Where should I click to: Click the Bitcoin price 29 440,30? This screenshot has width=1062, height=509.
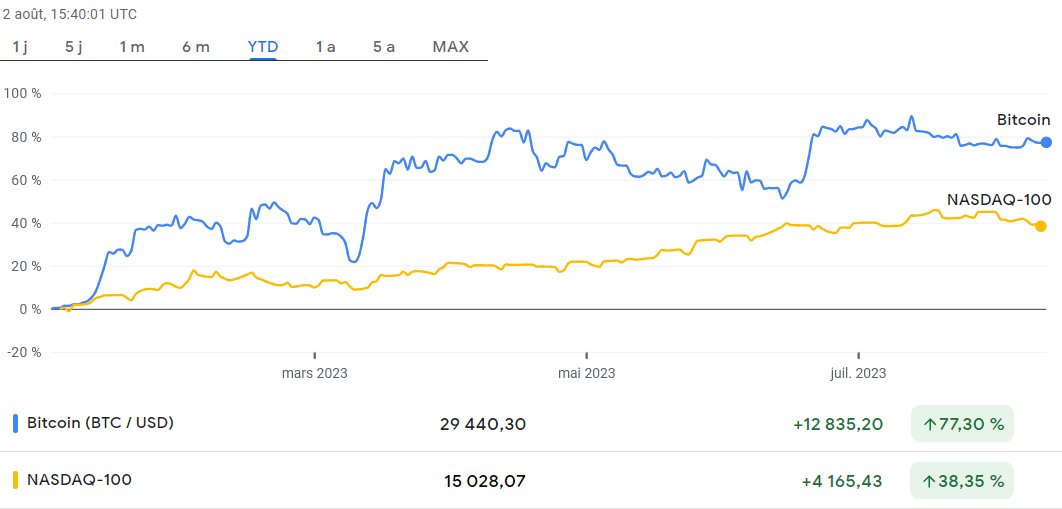[x=483, y=424]
